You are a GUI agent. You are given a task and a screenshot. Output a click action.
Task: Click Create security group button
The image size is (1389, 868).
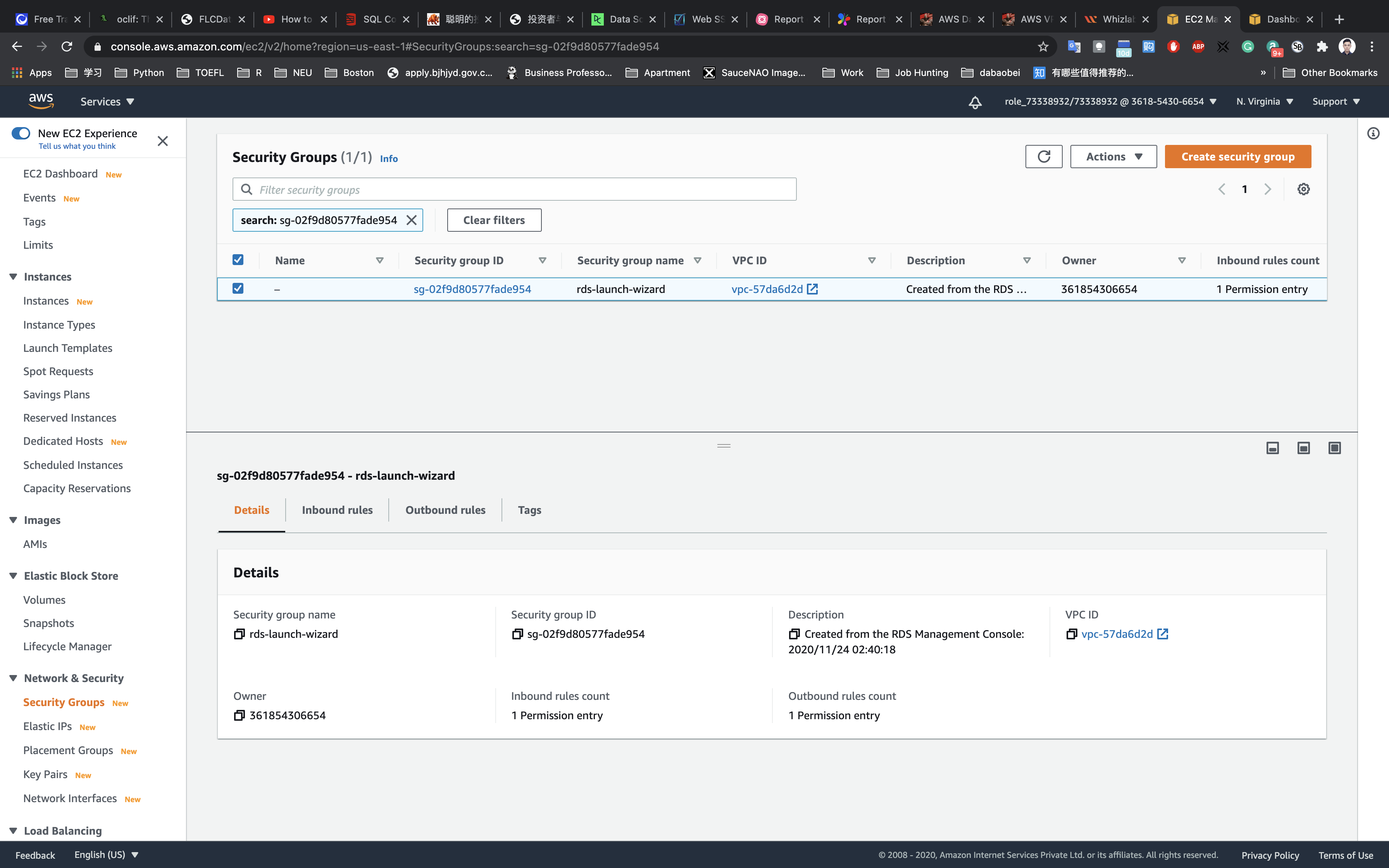(x=1237, y=157)
